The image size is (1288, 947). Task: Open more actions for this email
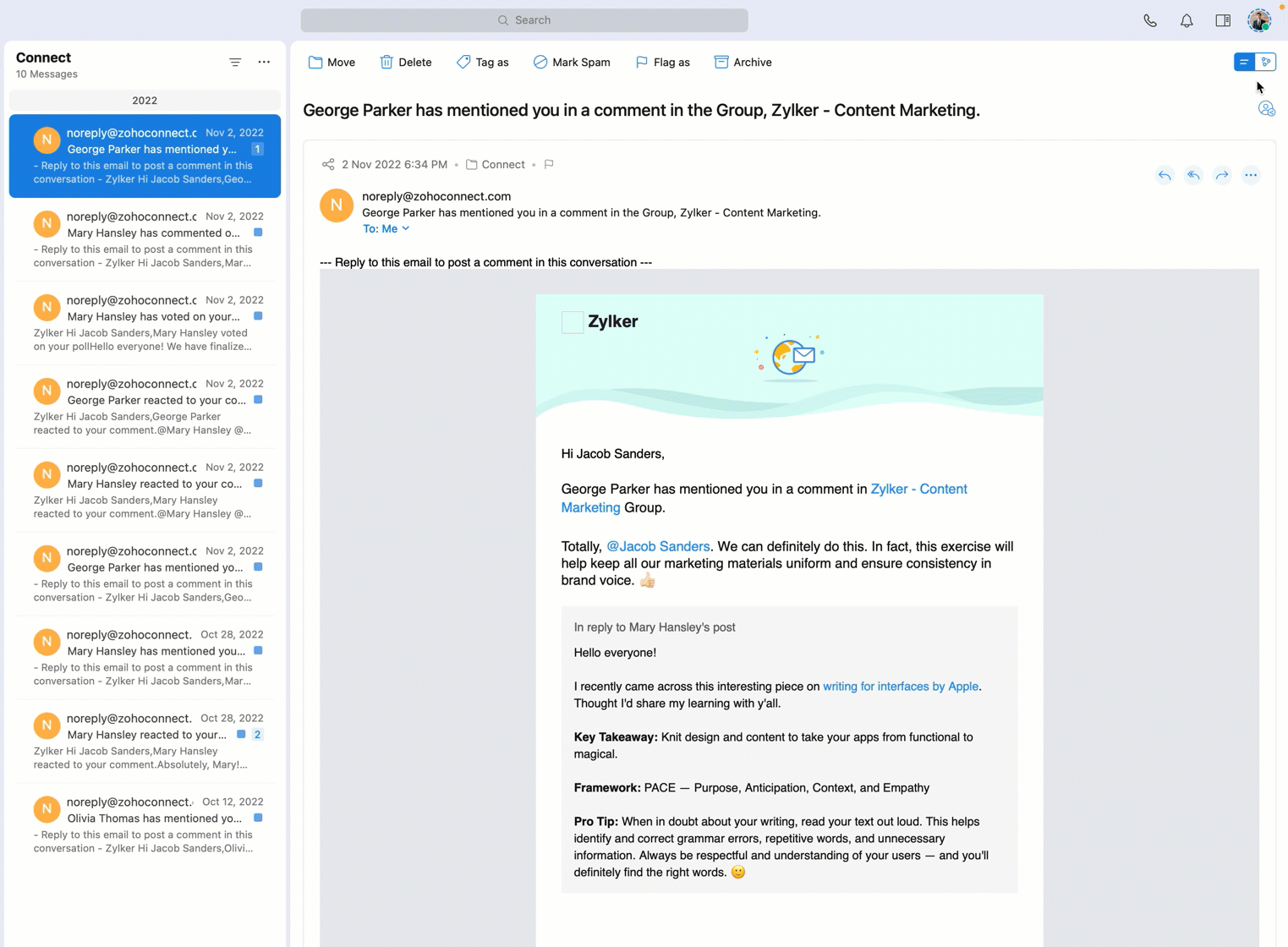click(x=1251, y=175)
